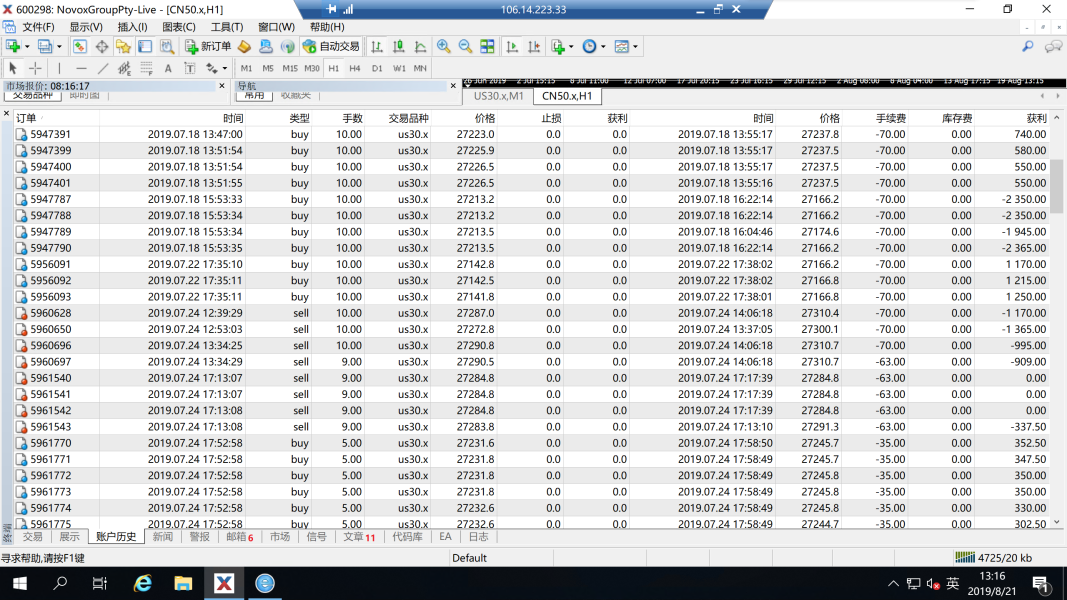Image resolution: width=1067 pixels, height=600 pixels.
Task: Switch to the US30.x,M1 chart tab
Action: [498, 96]
